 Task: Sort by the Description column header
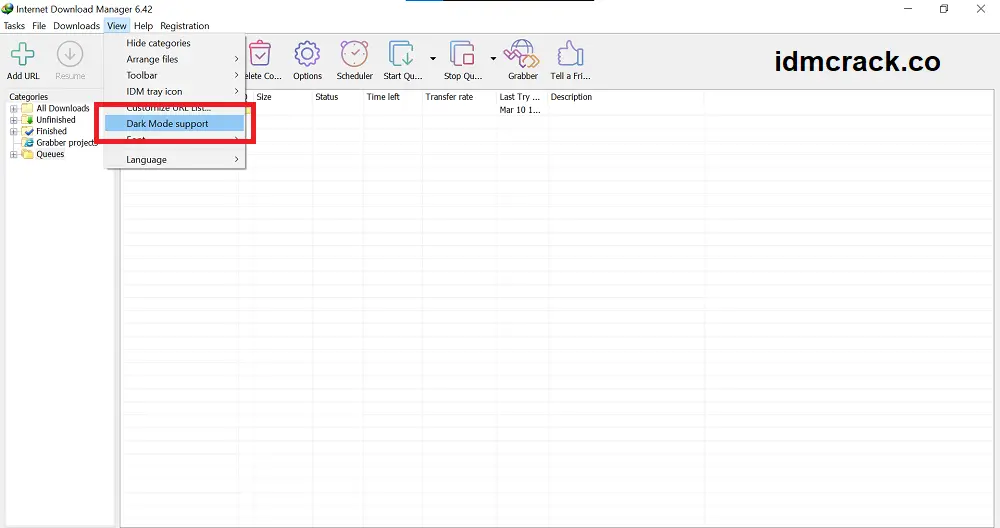tap(626, 97)
